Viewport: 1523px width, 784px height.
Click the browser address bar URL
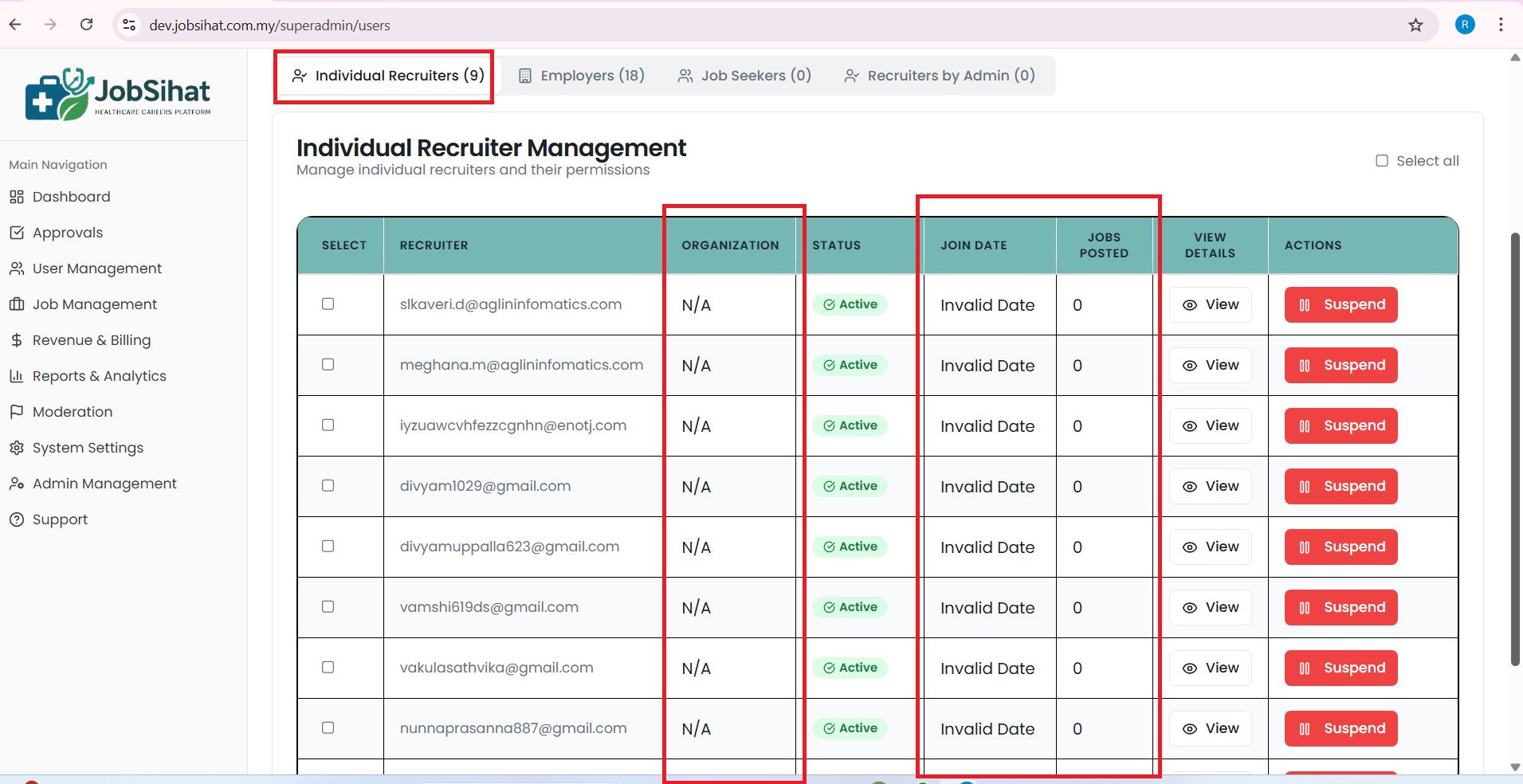[269, 25]
